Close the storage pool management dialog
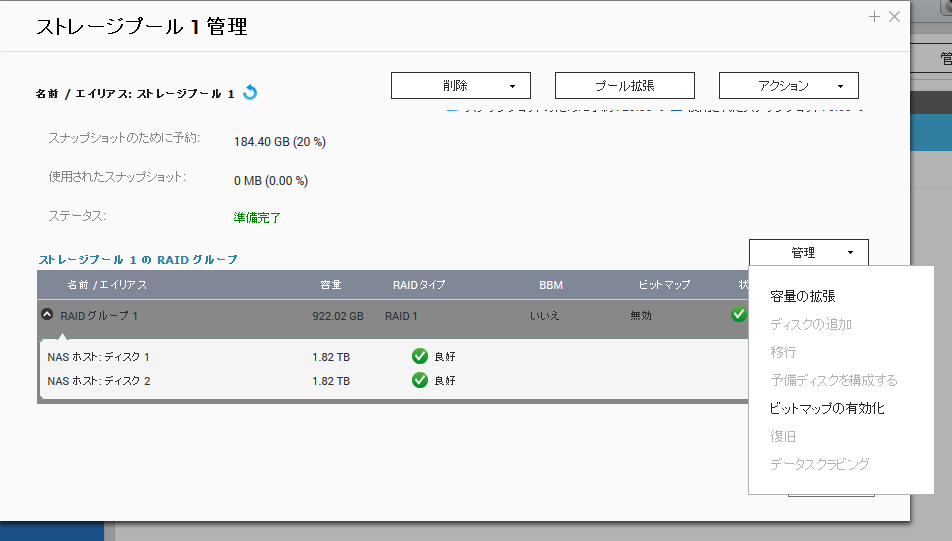Image resolution: width=952 pixels, height=541 pixels. [894, 17]
